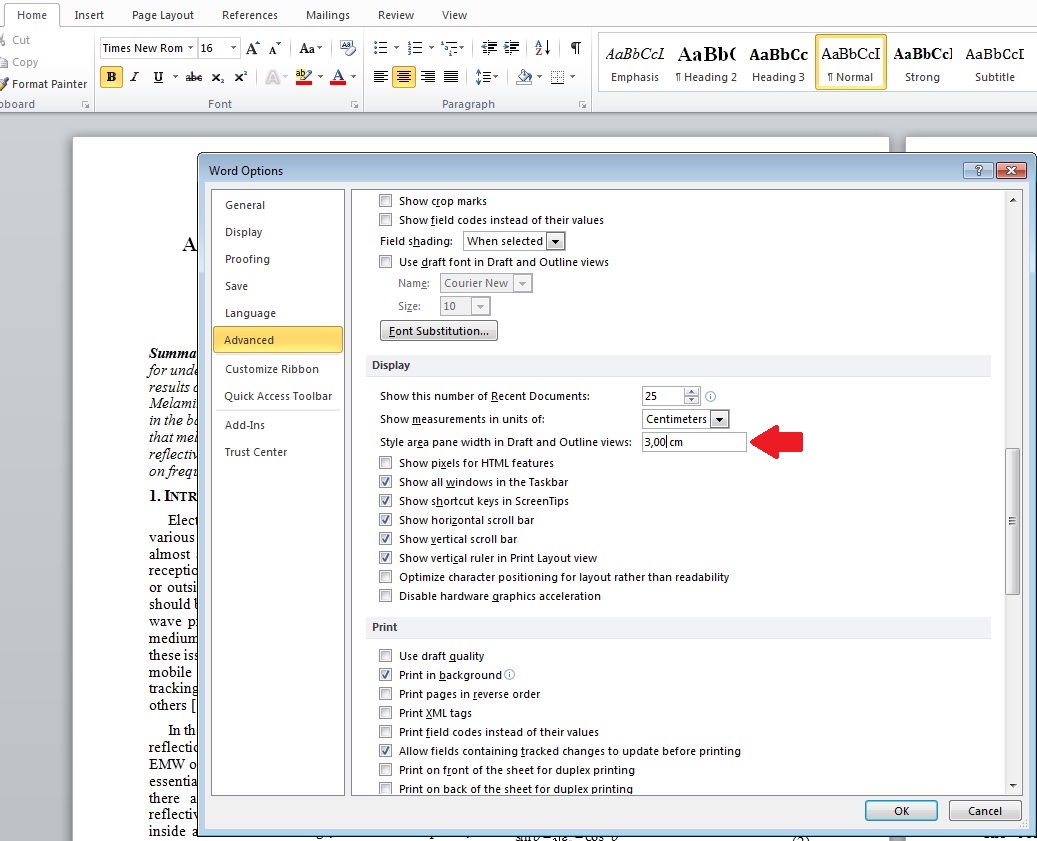The image size is (1037, 841).
Task: Apply paragraph shading fill
Action: click(x=524, y=77)
